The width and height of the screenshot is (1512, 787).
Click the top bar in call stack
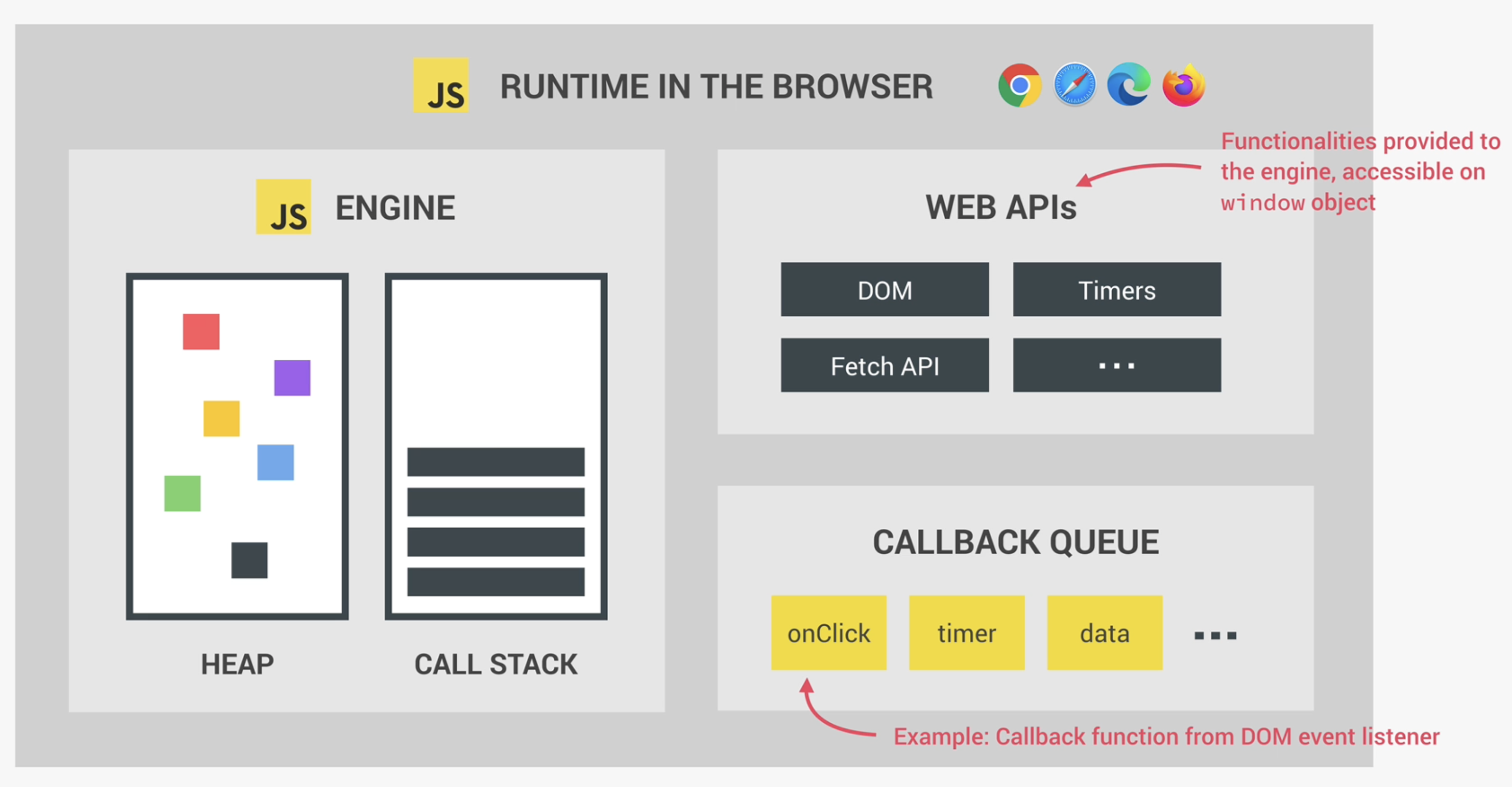tap(496, 462)
